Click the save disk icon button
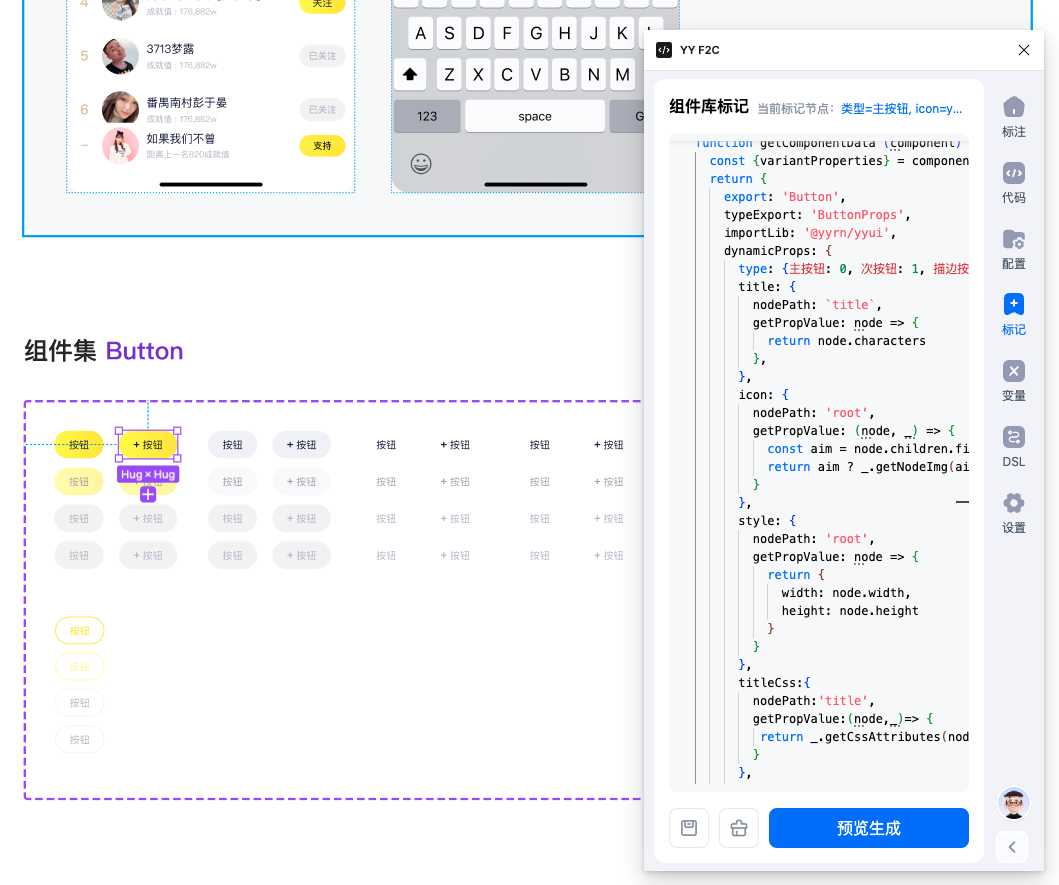 (689, 828)
